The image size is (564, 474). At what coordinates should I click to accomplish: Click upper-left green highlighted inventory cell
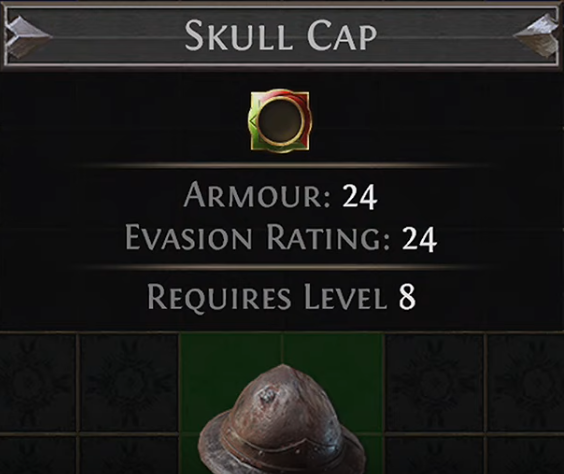coord(231,383)
